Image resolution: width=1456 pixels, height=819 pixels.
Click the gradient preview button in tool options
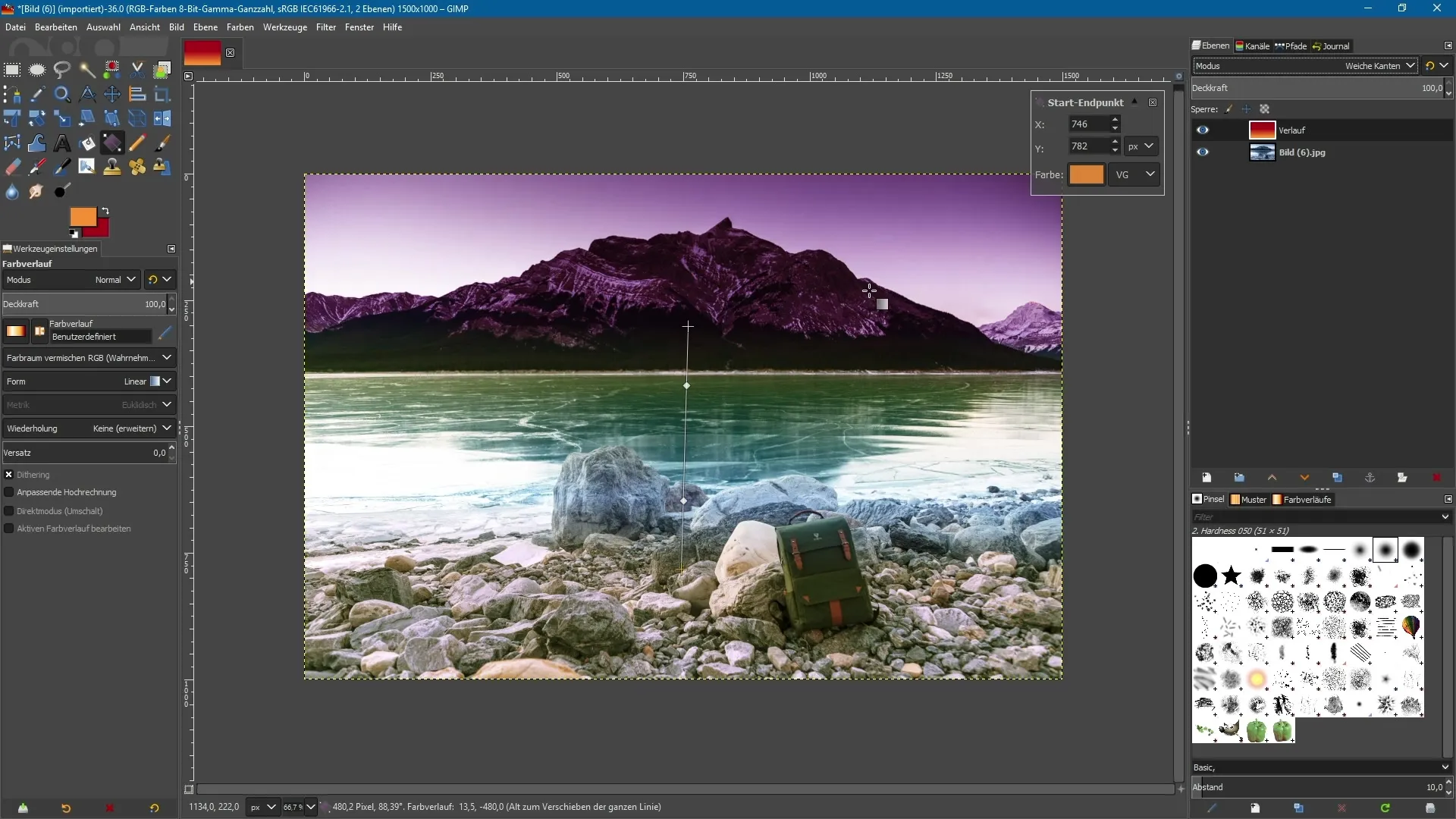tap(15, 331)
